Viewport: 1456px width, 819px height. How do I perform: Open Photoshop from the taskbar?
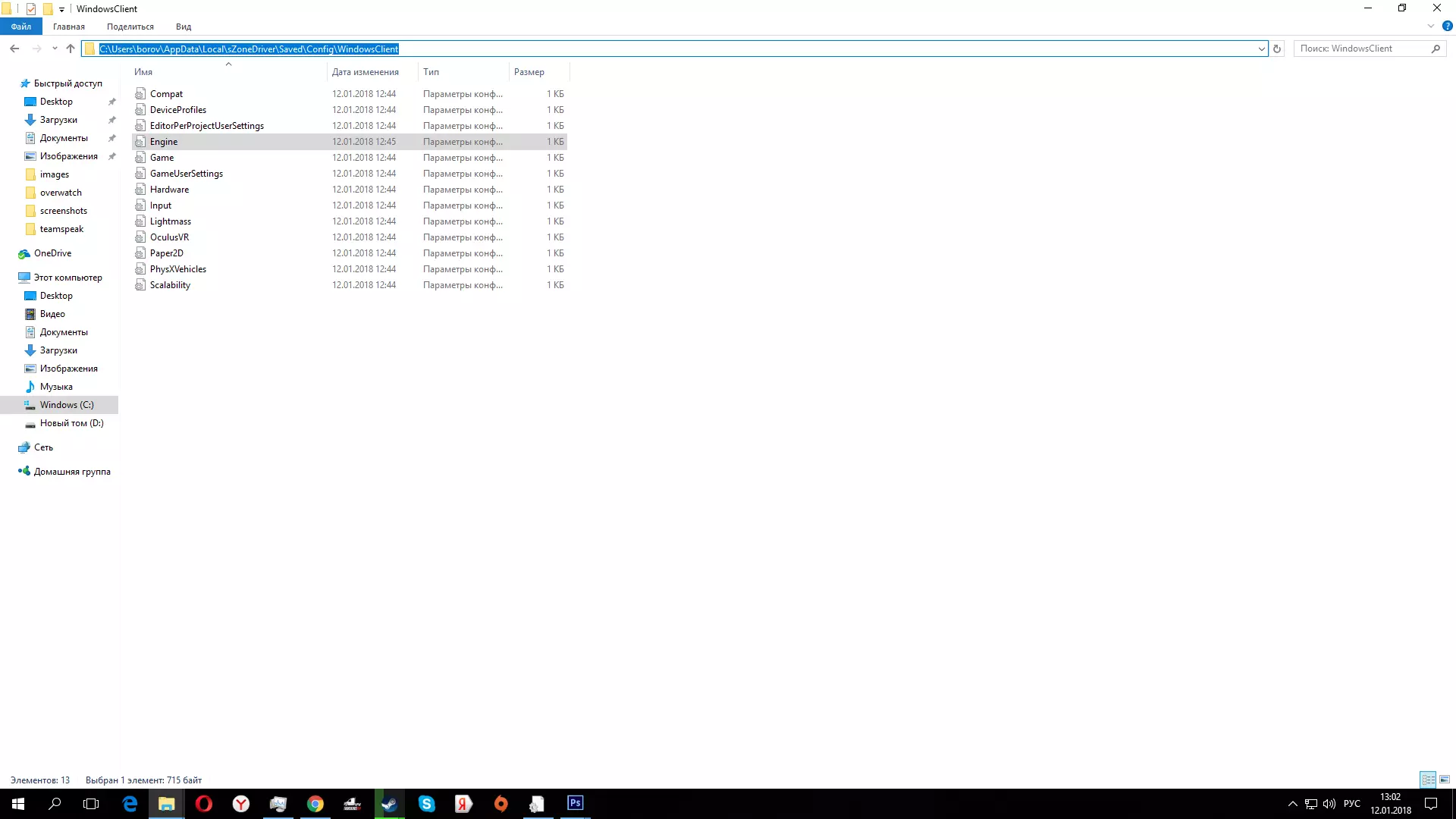[575, 803]
